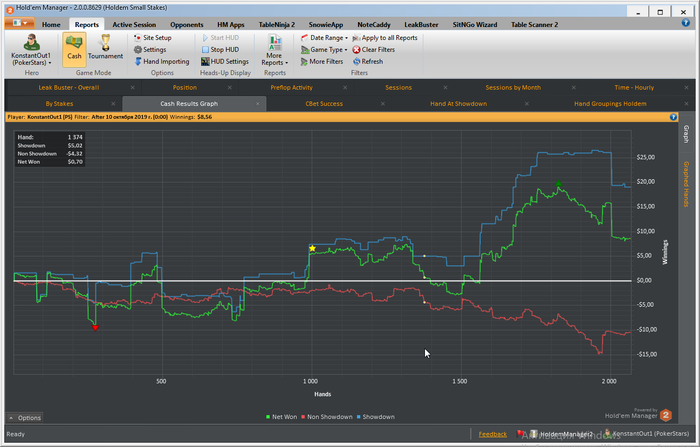Close the By Stakes tab
700x447 pixels.
tap(113, 104)
